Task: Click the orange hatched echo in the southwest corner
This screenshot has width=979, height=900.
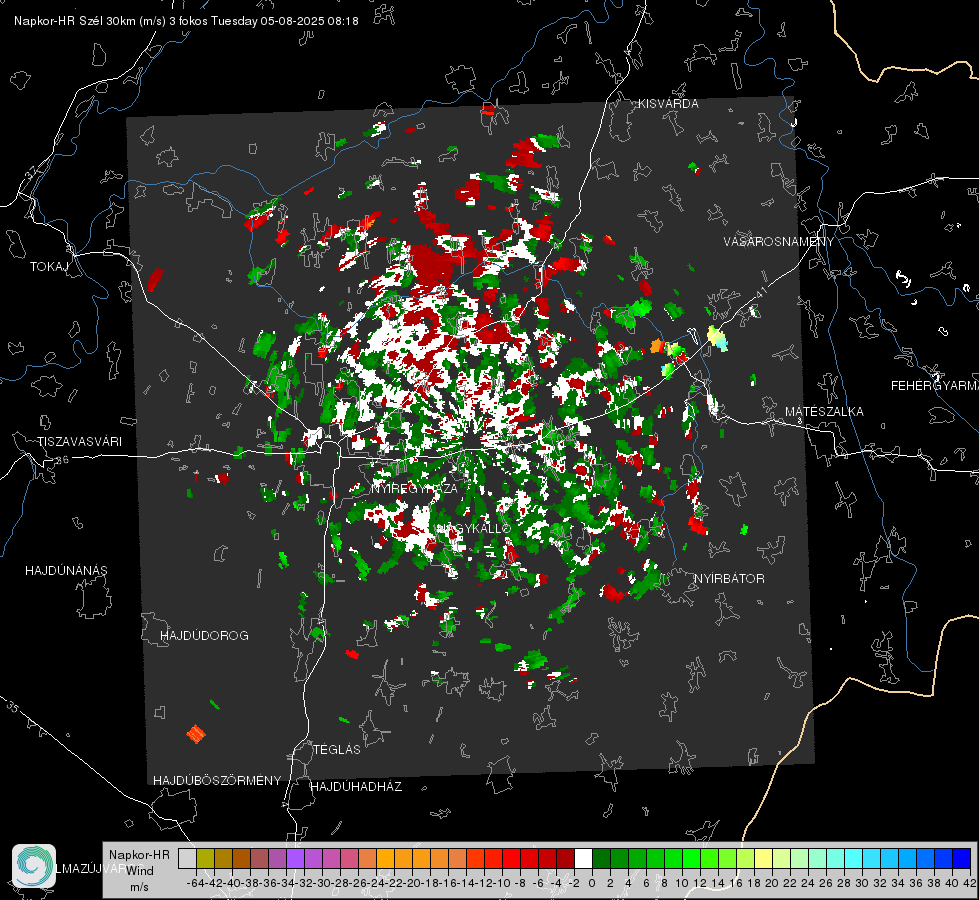Action: point(196,733)
